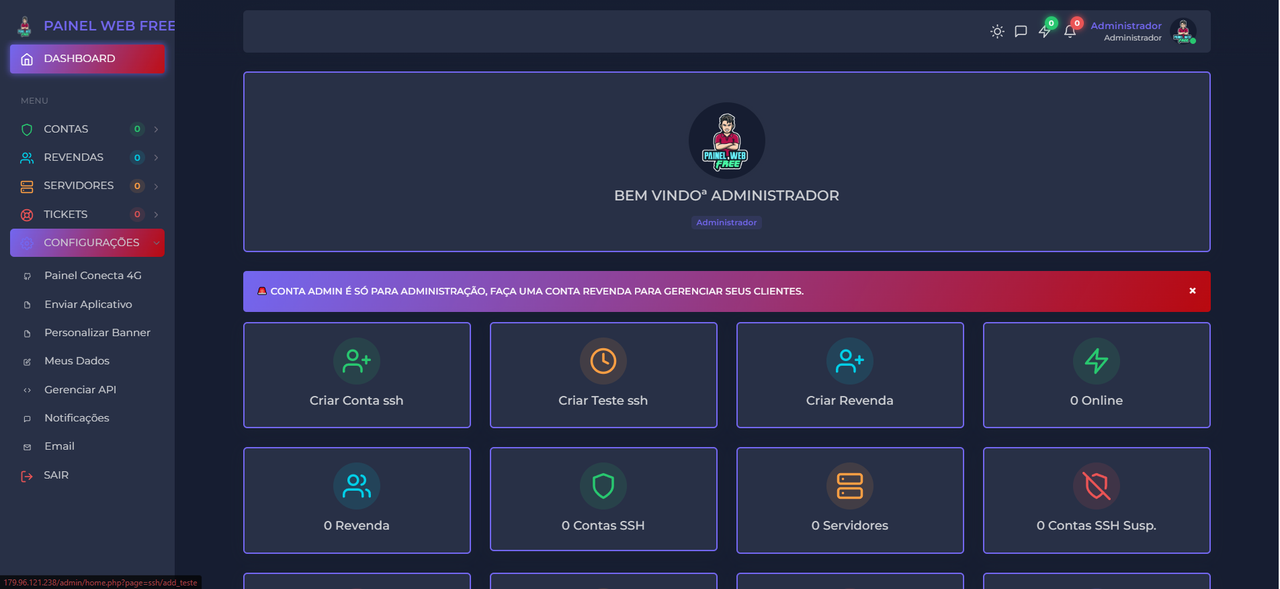Open the lightning online-users icon in header
The image size is (1280, 589).
[1045, 31]
